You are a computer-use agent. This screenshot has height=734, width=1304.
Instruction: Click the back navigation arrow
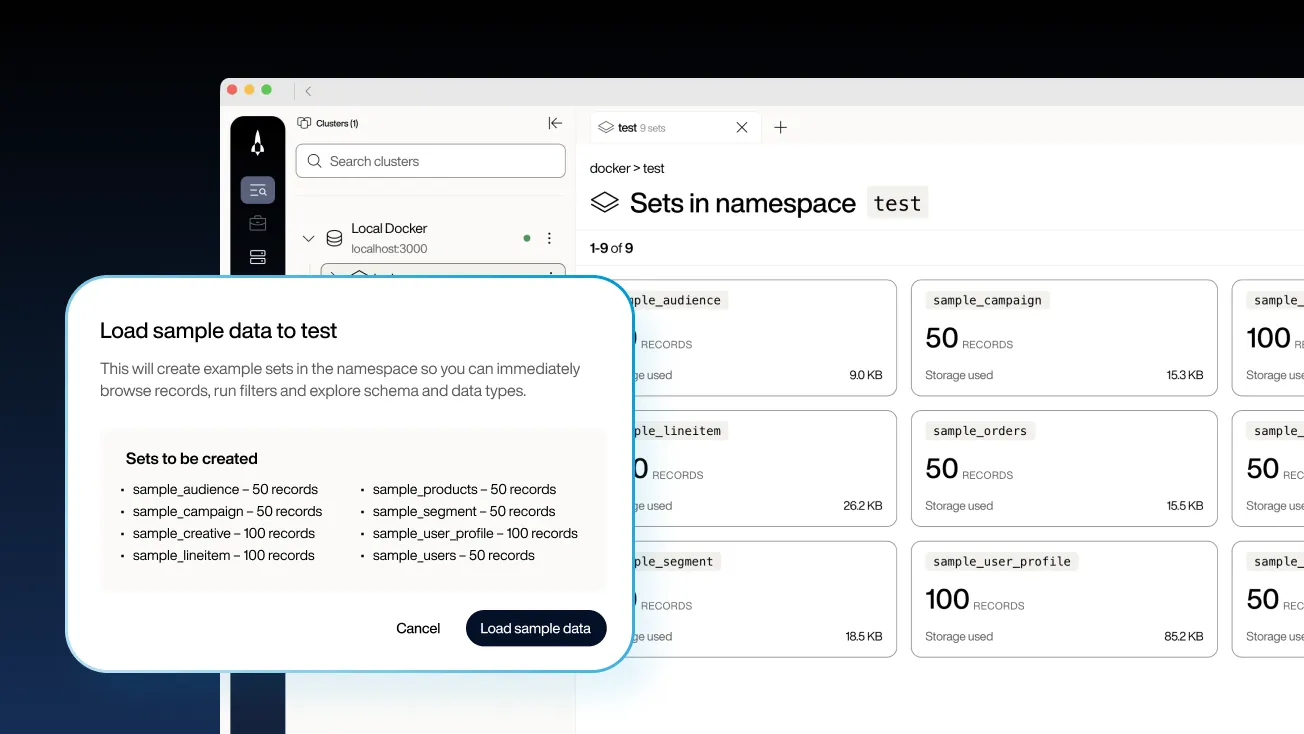pos(307,90)
